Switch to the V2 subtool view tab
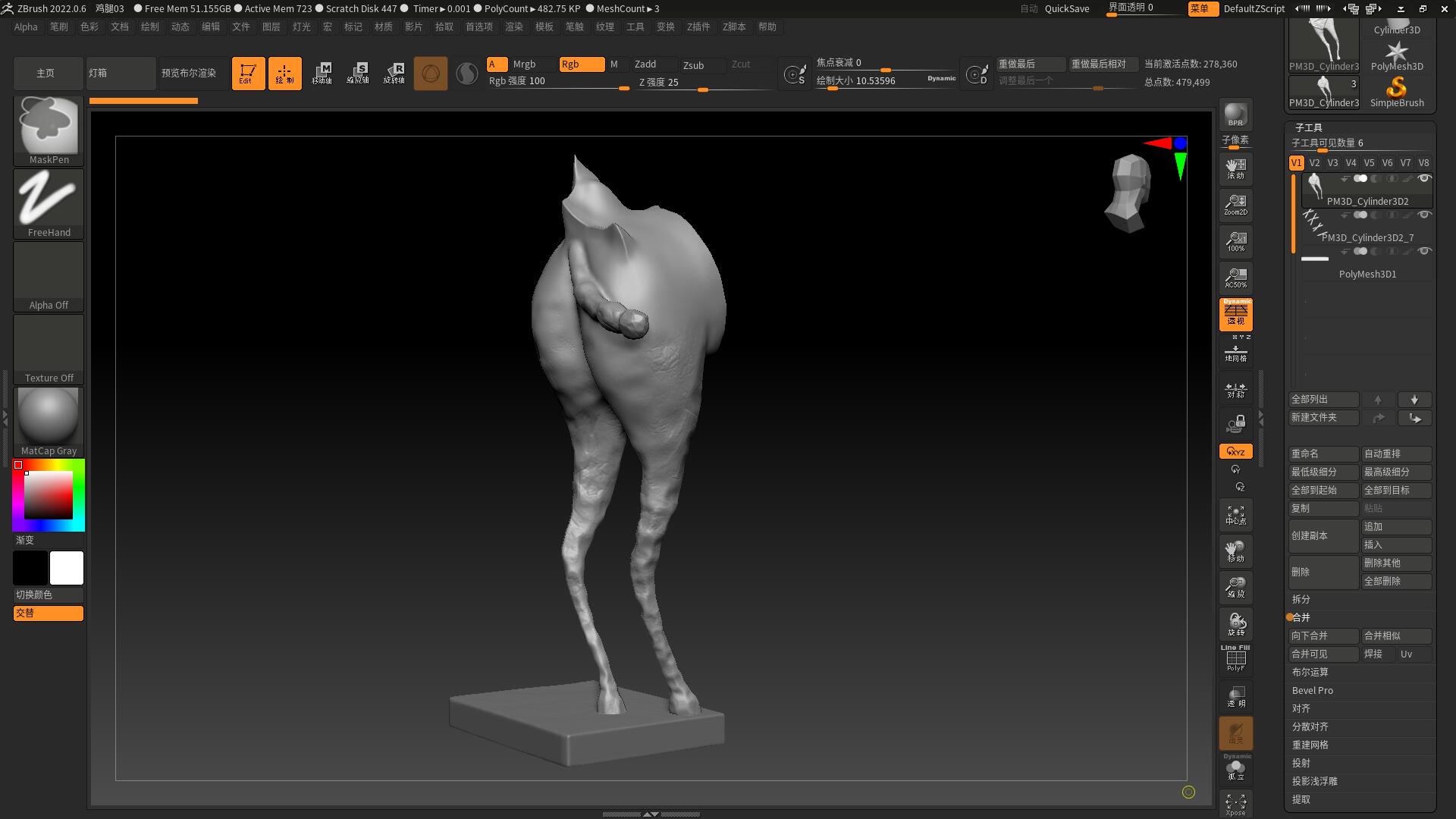Image resolution: width=1456 pixels, height=819 pixels. pyautogui.click(x=1314, y=162)
